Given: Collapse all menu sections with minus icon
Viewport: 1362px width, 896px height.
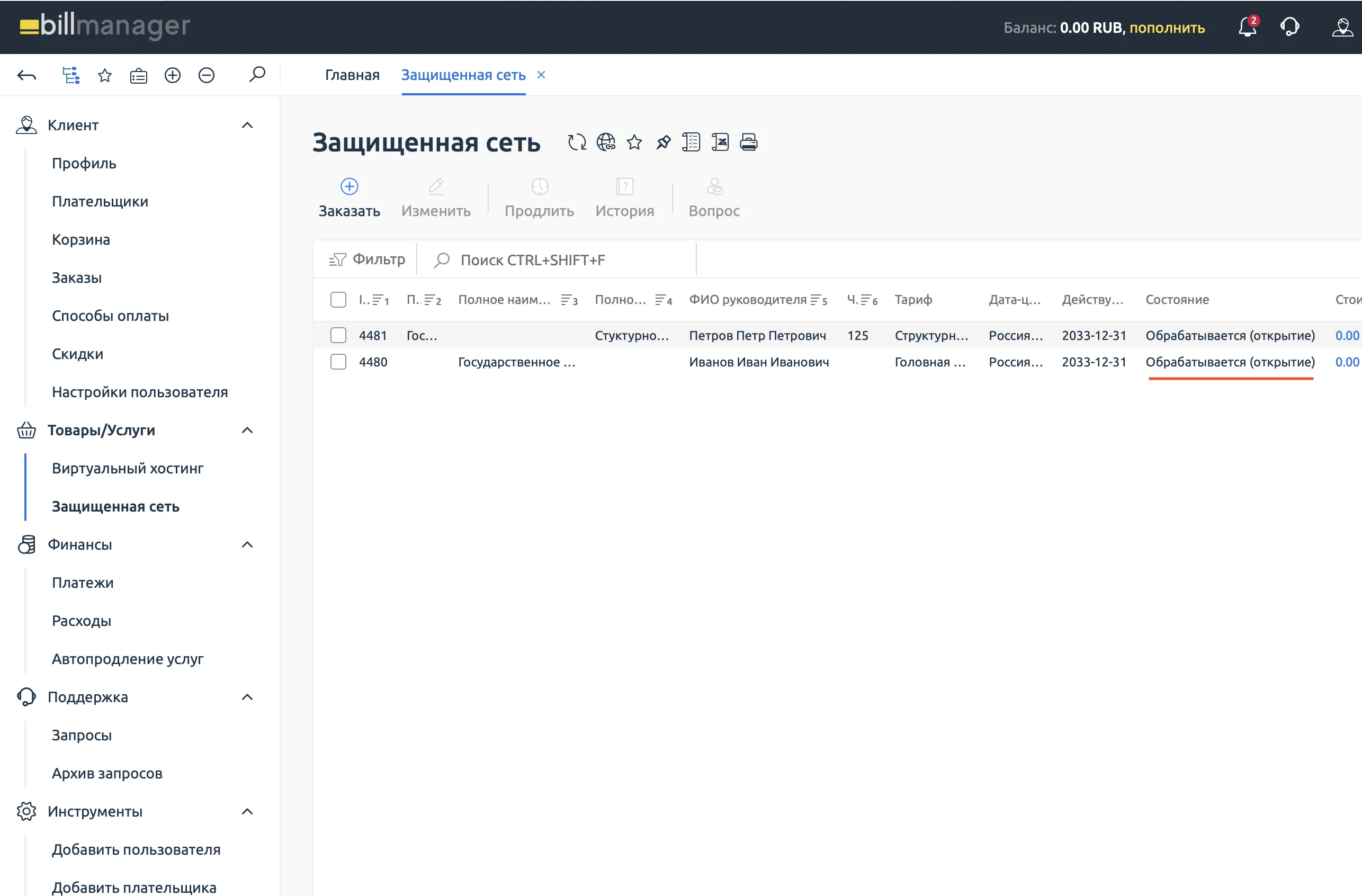Looking at the screenshot, I should [x=207, y=75].
